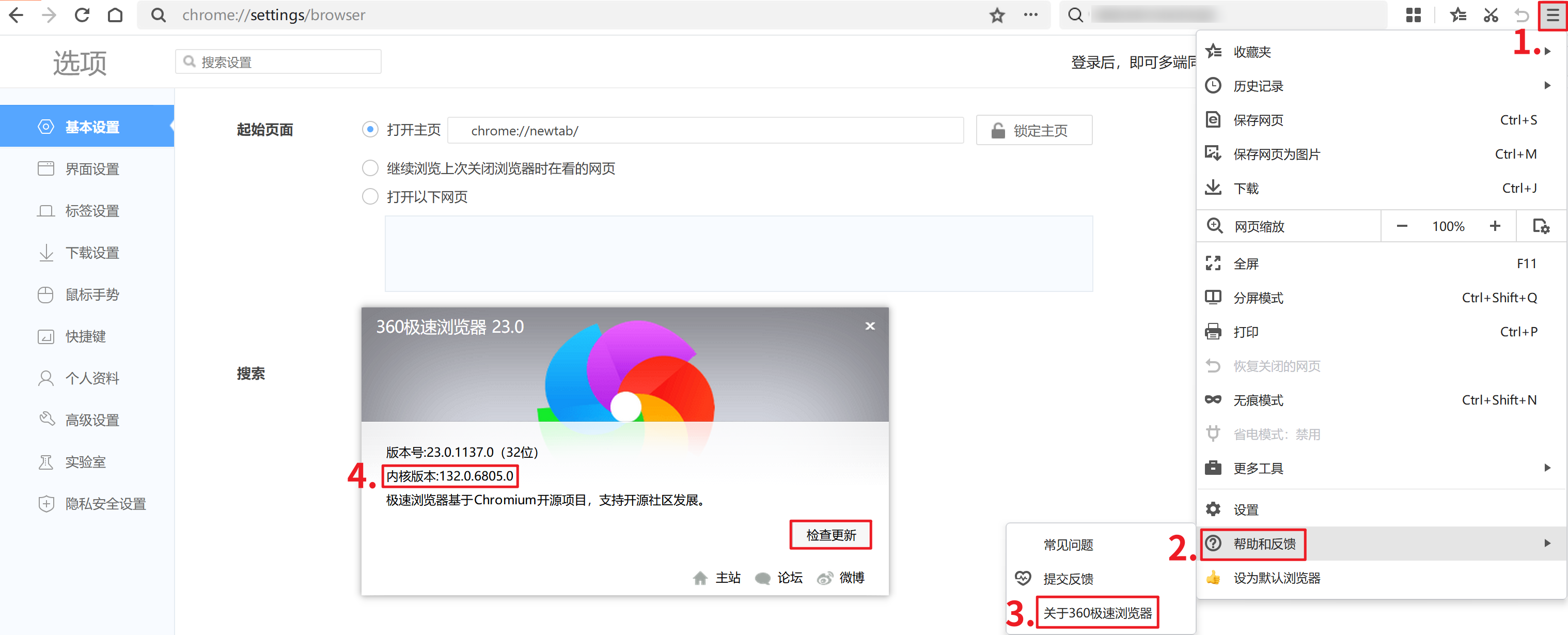Click the scissors screenshot tool icon
This screenshot has width=1568, height=635.
tap(1491, 15)
